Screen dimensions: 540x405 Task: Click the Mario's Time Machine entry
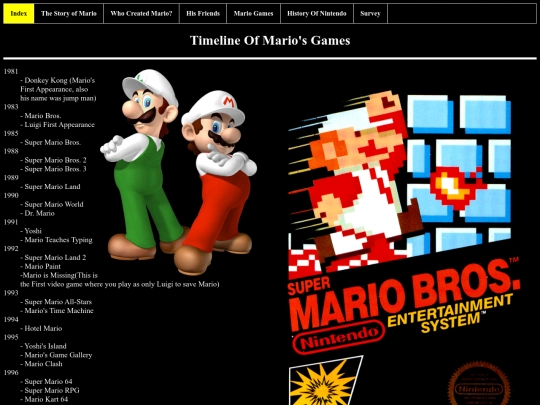point(57,311)
